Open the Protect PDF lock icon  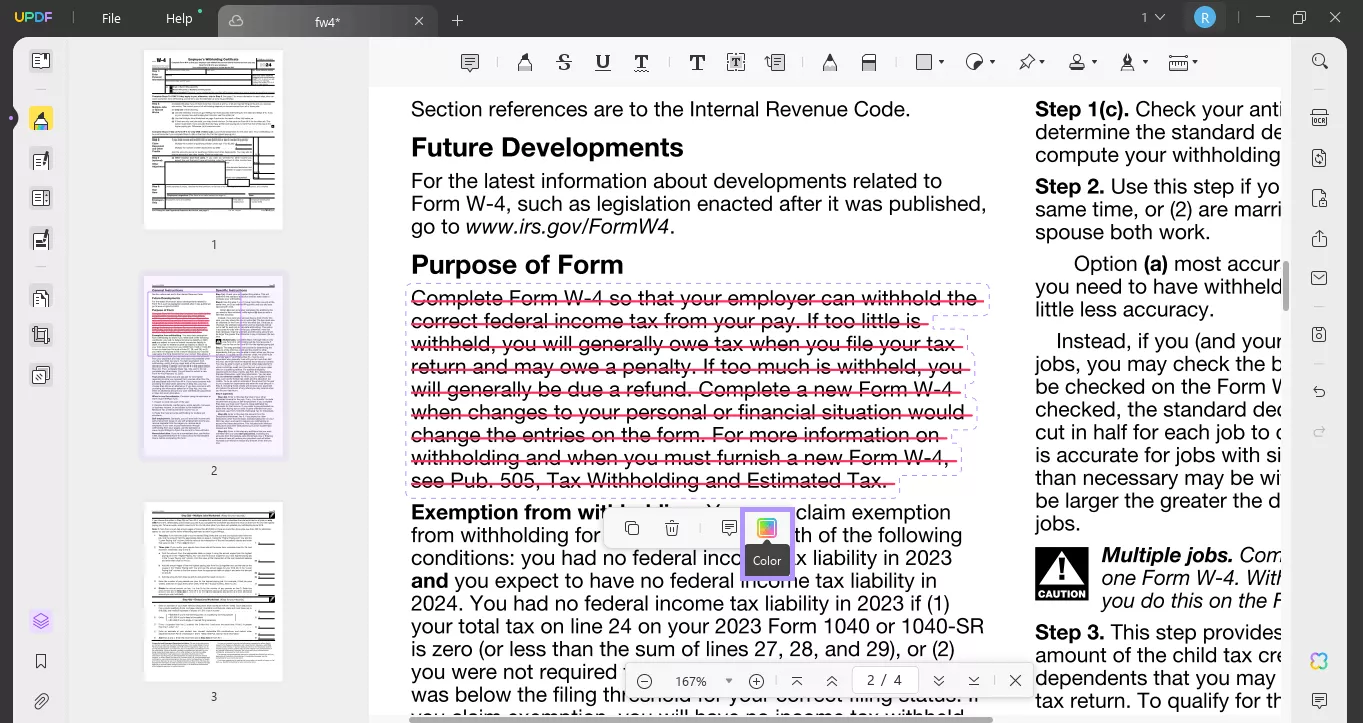[x=1320, y=198]
